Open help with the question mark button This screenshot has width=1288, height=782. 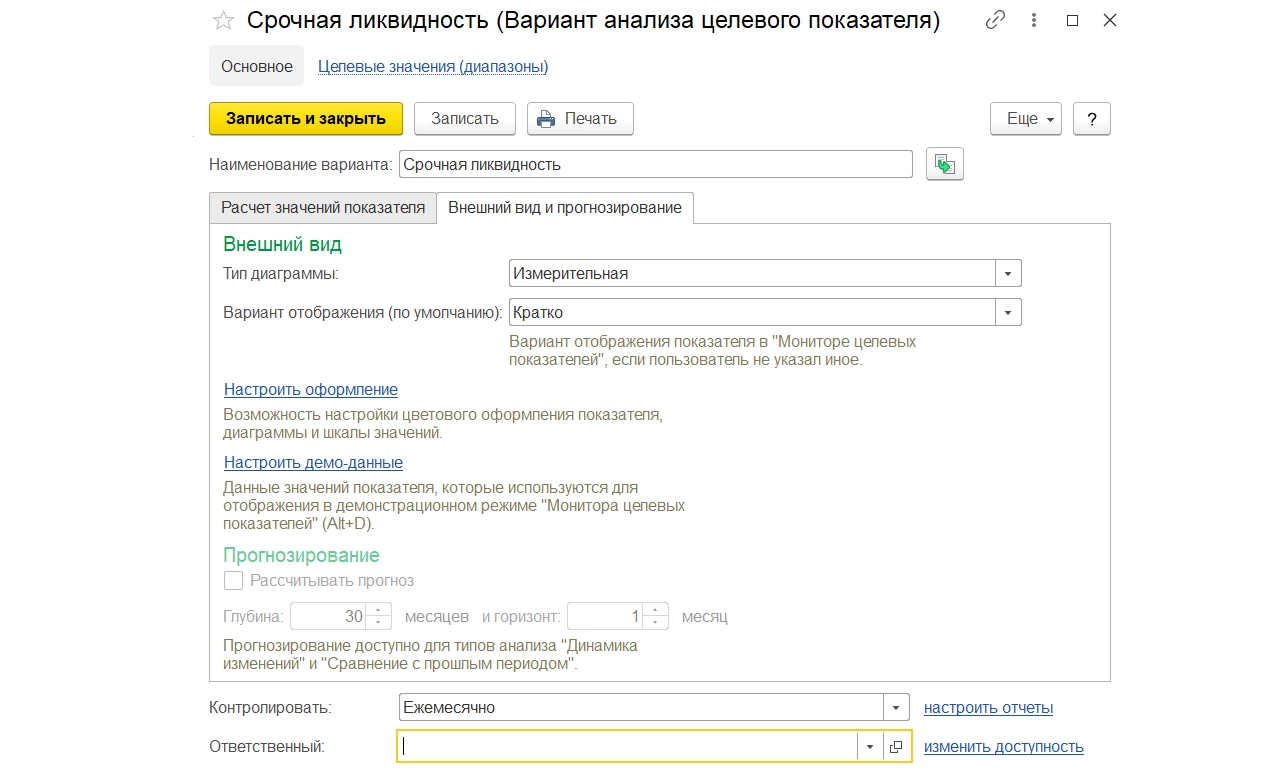pos(1092,118)
